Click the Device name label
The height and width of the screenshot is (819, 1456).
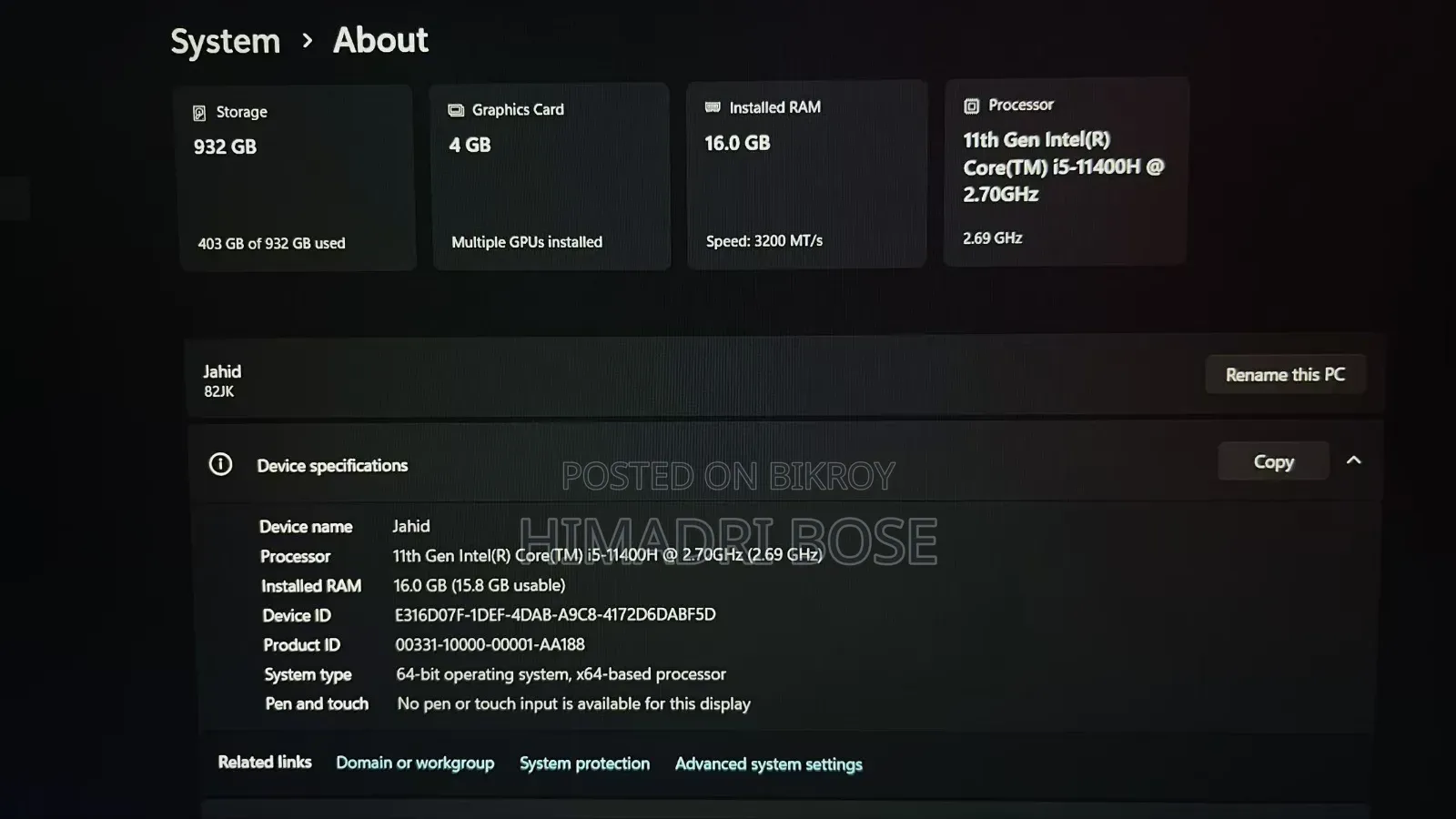pos(306,527)
